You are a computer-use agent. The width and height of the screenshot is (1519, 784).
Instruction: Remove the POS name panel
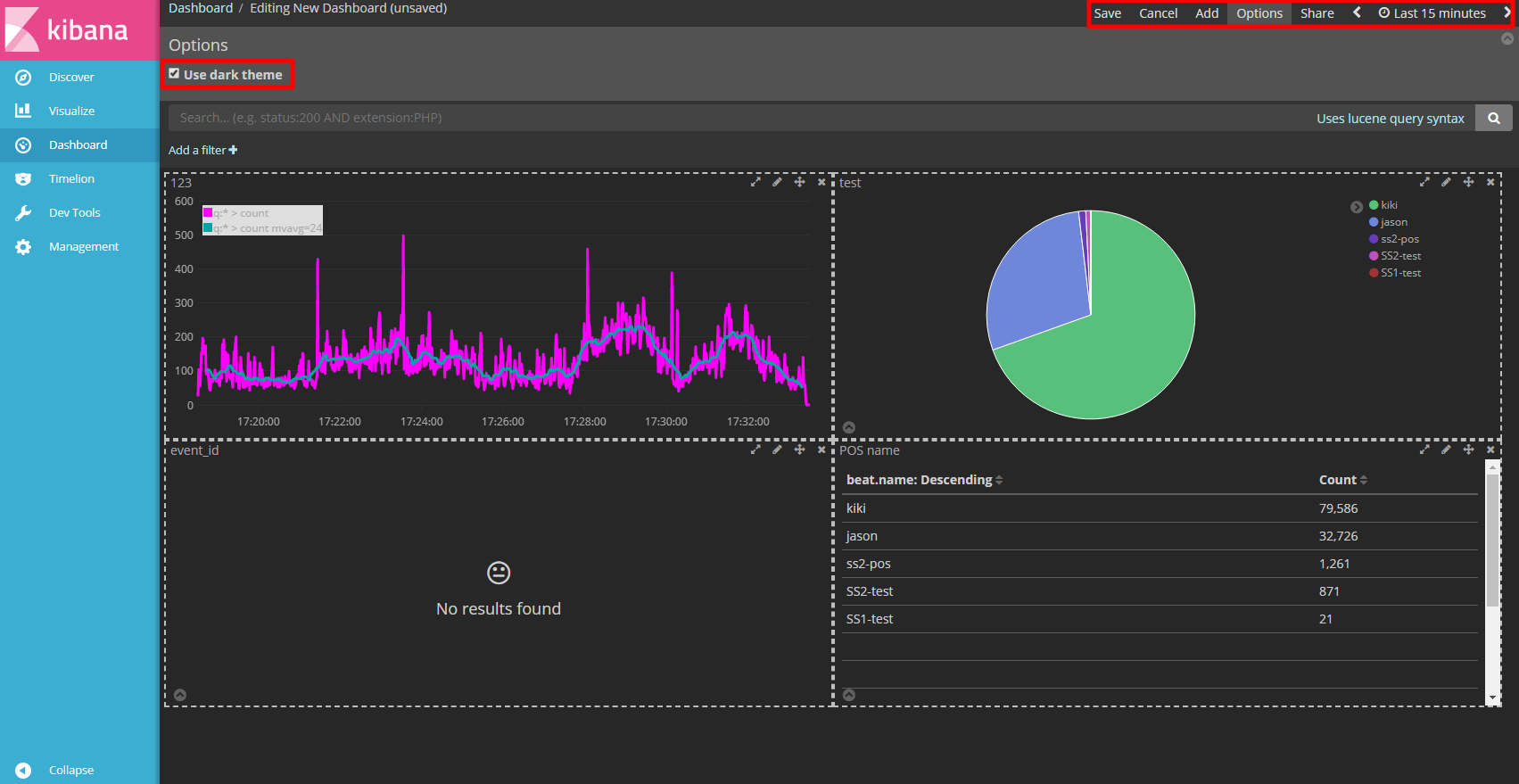(1490, 450)
